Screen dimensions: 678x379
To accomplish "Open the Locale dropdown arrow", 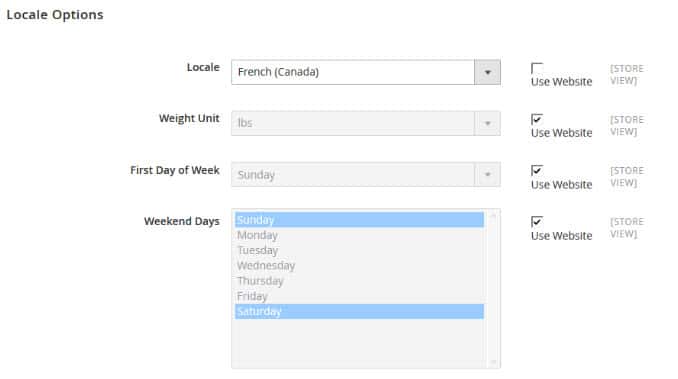I will point(487,72).
